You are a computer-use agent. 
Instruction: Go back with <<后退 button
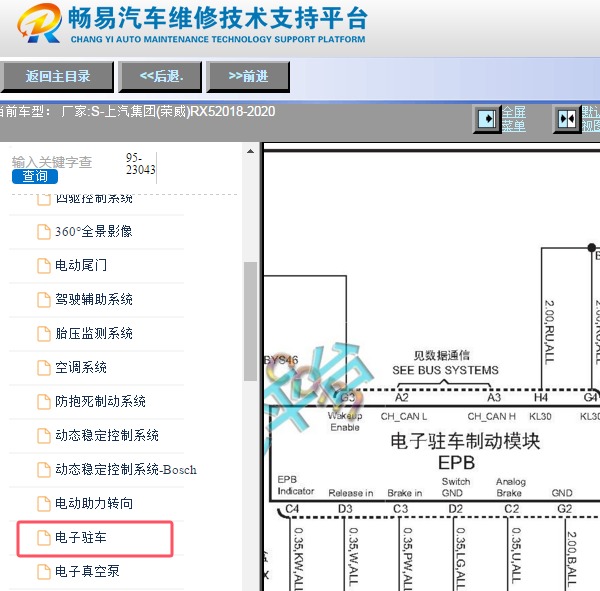click(x=160, y=77)
